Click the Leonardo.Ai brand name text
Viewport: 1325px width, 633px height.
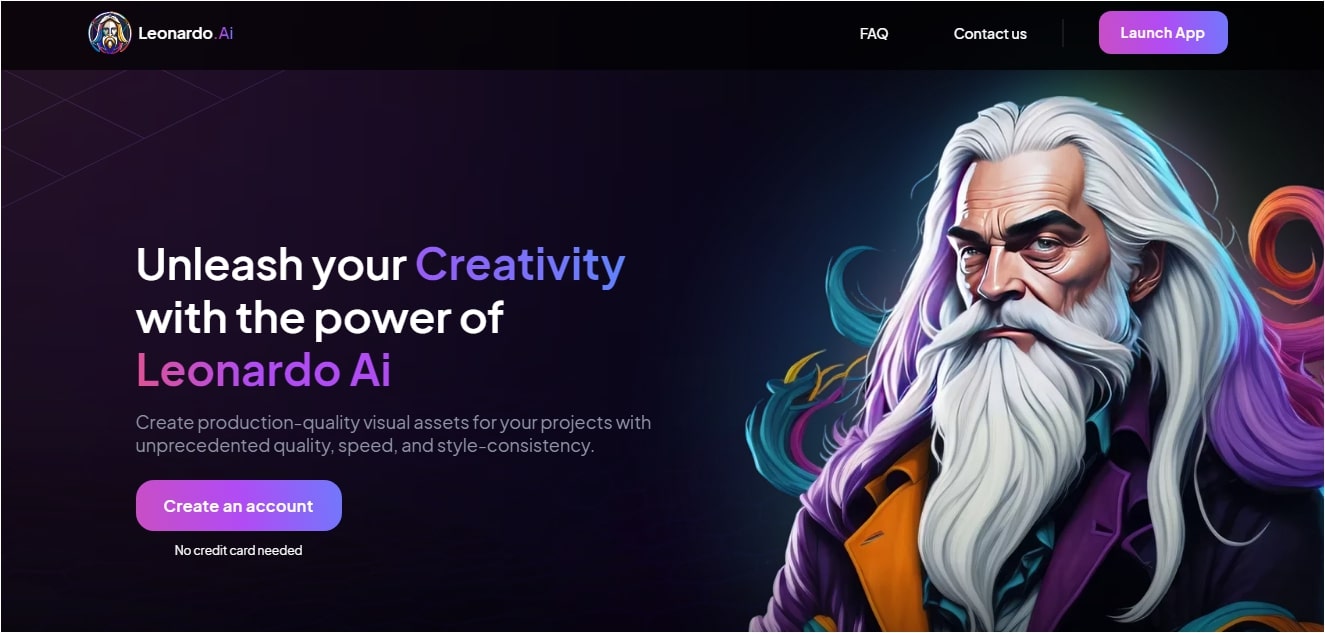[186, 33]
